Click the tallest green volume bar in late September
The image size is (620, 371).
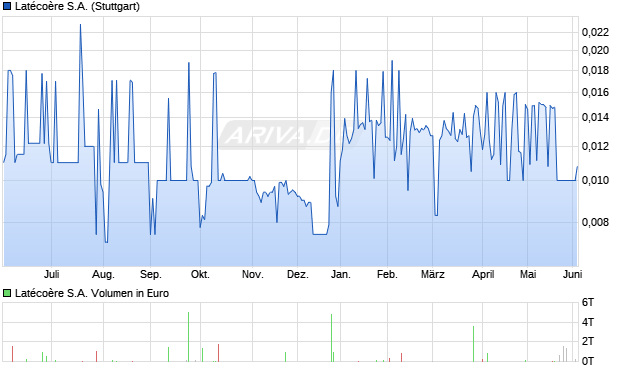(188, 337)
